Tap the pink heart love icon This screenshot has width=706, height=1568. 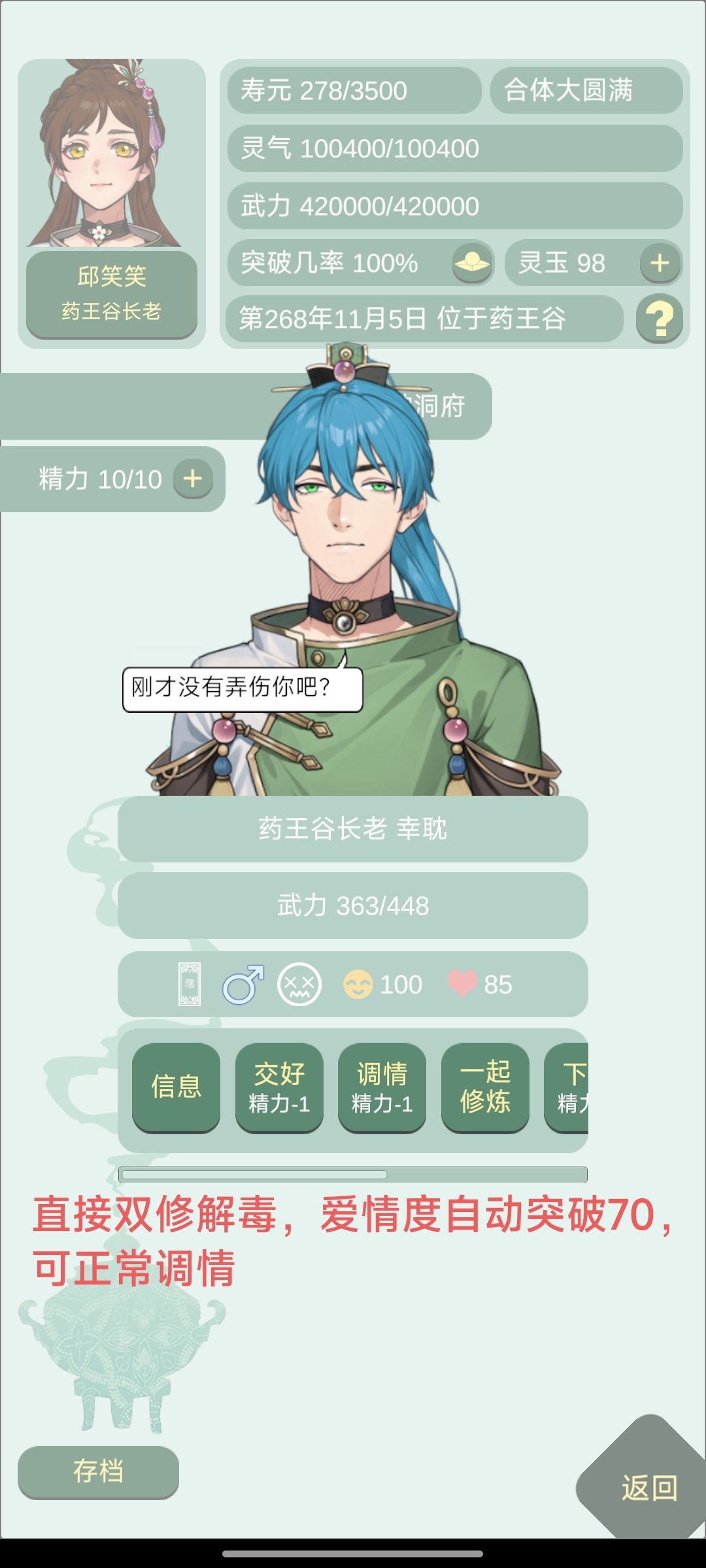pyautogui.click(x=462, y=984)
